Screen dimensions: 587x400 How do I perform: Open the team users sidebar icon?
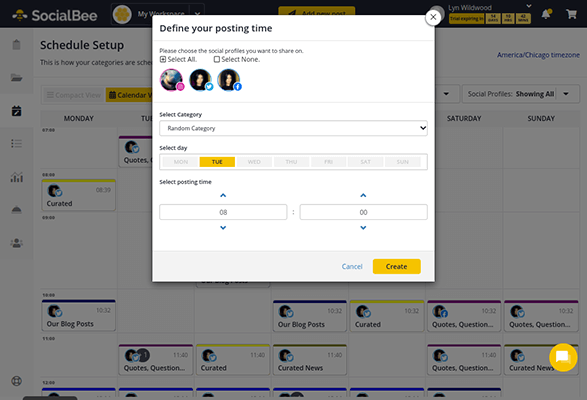coord(16,243)
